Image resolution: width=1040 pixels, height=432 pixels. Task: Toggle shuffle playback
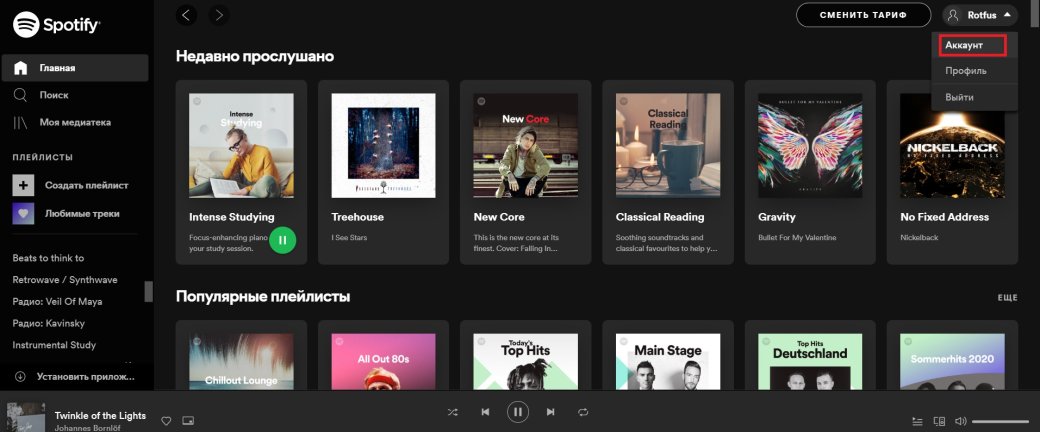click(452, 412)
